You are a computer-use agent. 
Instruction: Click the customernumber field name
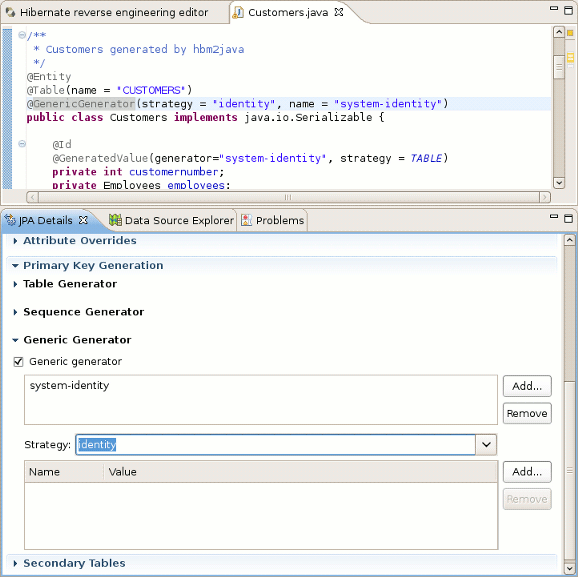pos(174,172)
